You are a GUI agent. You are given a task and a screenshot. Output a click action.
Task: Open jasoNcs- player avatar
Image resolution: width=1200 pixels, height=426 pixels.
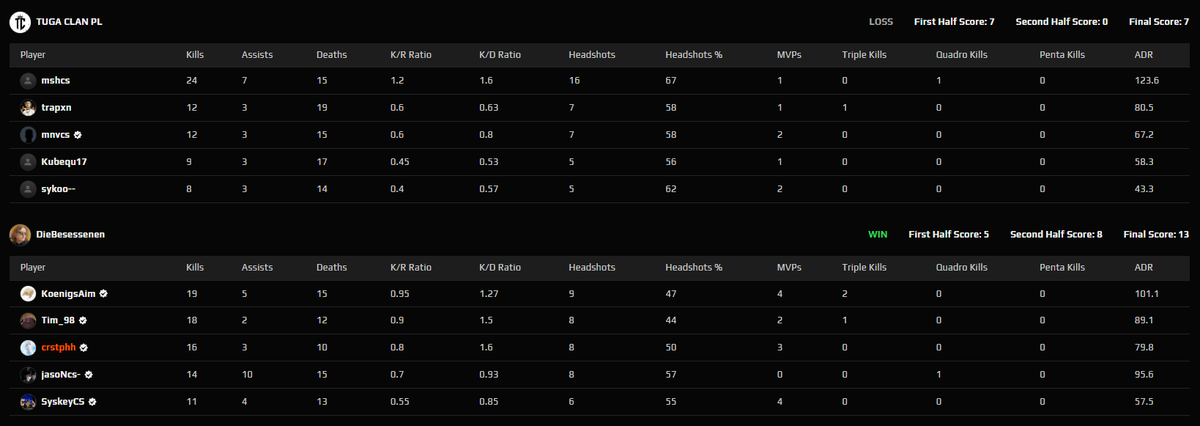coord(28,374)
